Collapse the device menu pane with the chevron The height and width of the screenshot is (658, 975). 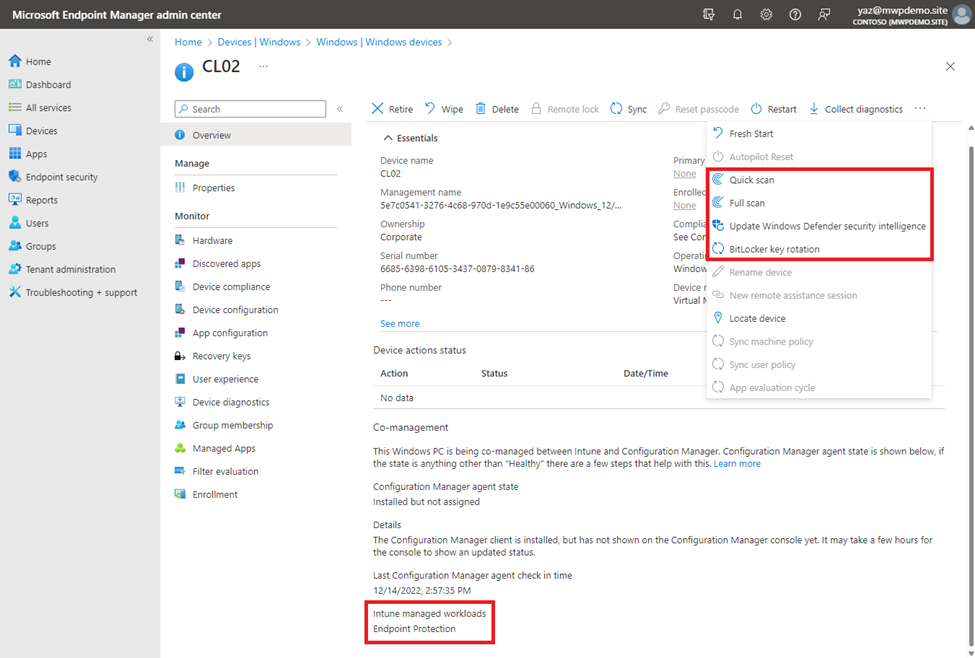click(x=340, y=108)
